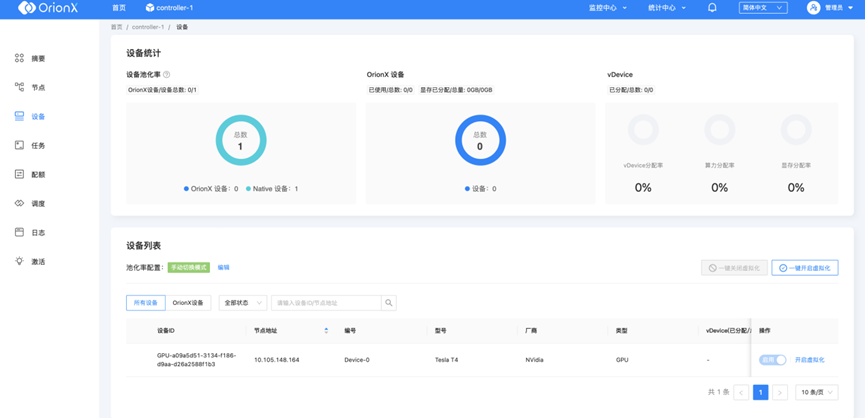Click the notification bell icon
Image resolution: width=865 pixels, height=418 pixels.
[x=712, y=8]
